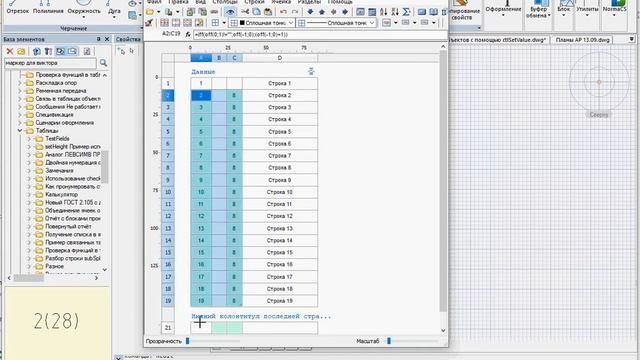Screen dimensions: 640x360
Task: Click the blue up-arrow move icon
Action: point(322,12)
